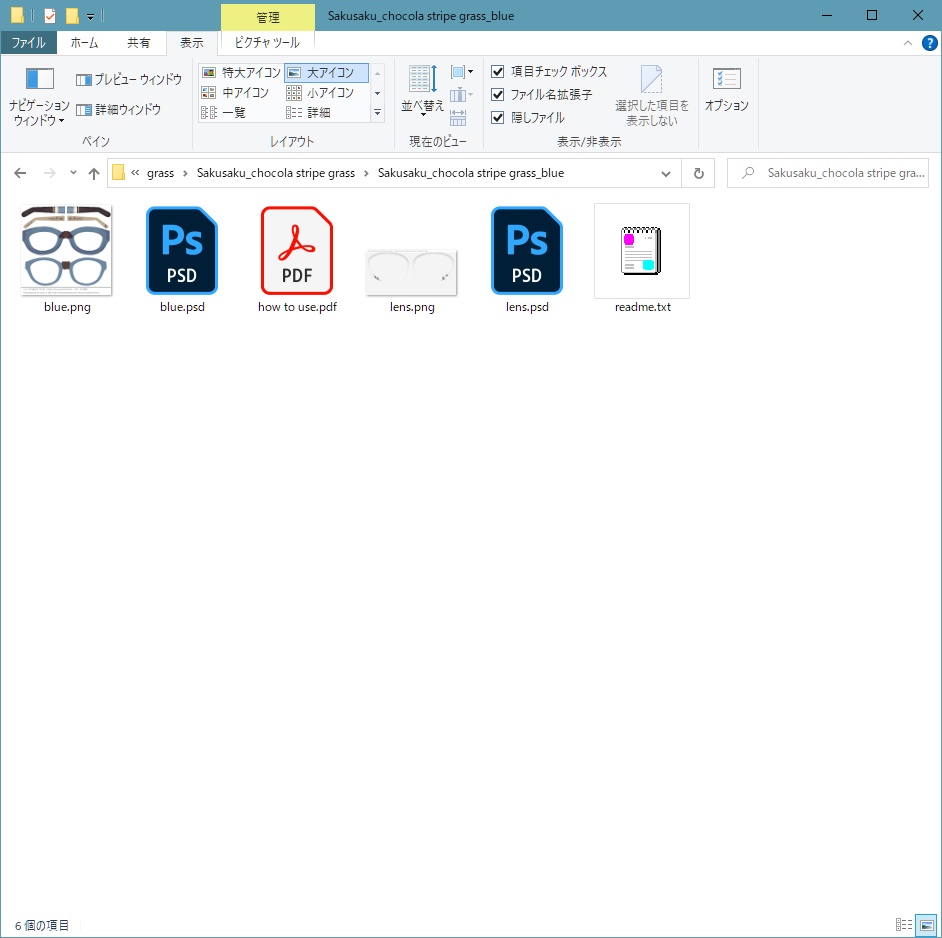This screenshot has width=942, height=938.
Task: Switch to Picture Tools (ピクチャ ツール) tab
Action: click(267, 43)
